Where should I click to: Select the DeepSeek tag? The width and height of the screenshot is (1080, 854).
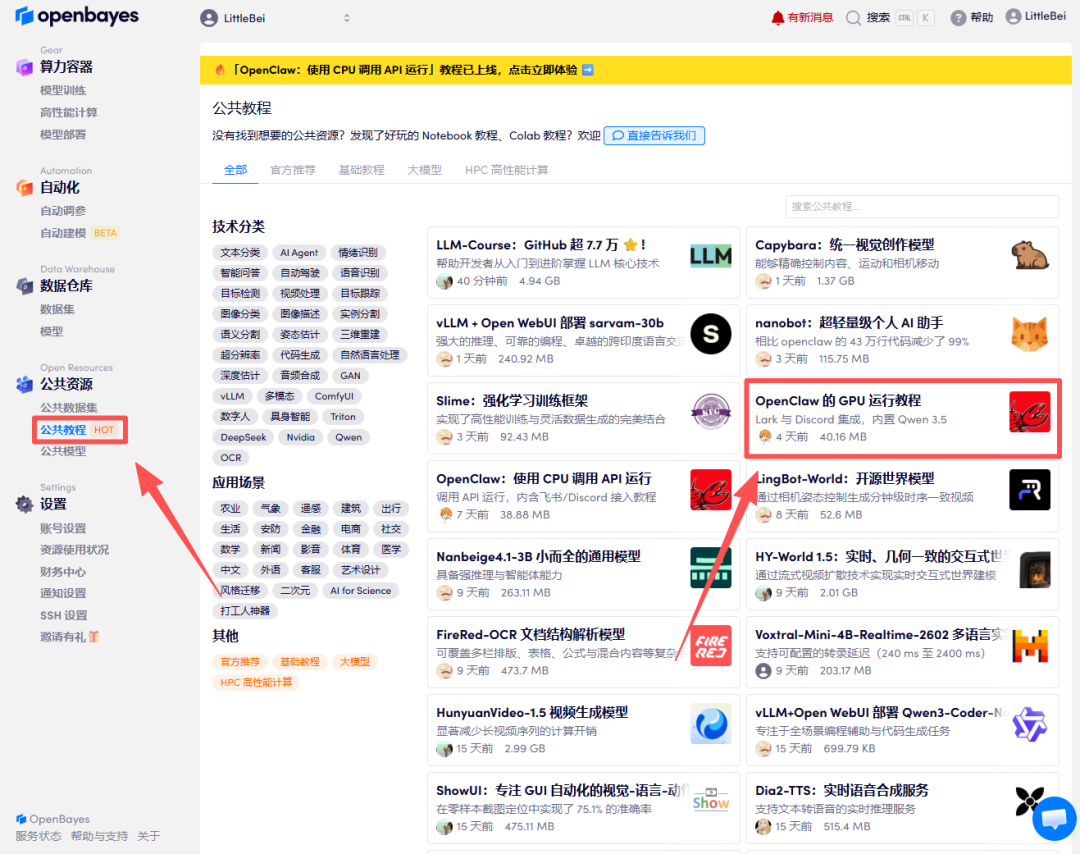coord(243,437)
